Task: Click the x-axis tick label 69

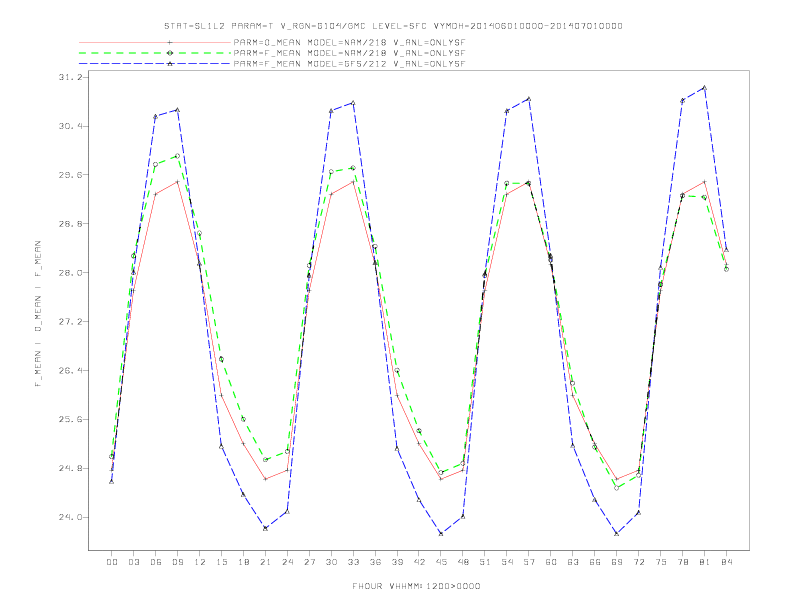Action: (617, 562)
